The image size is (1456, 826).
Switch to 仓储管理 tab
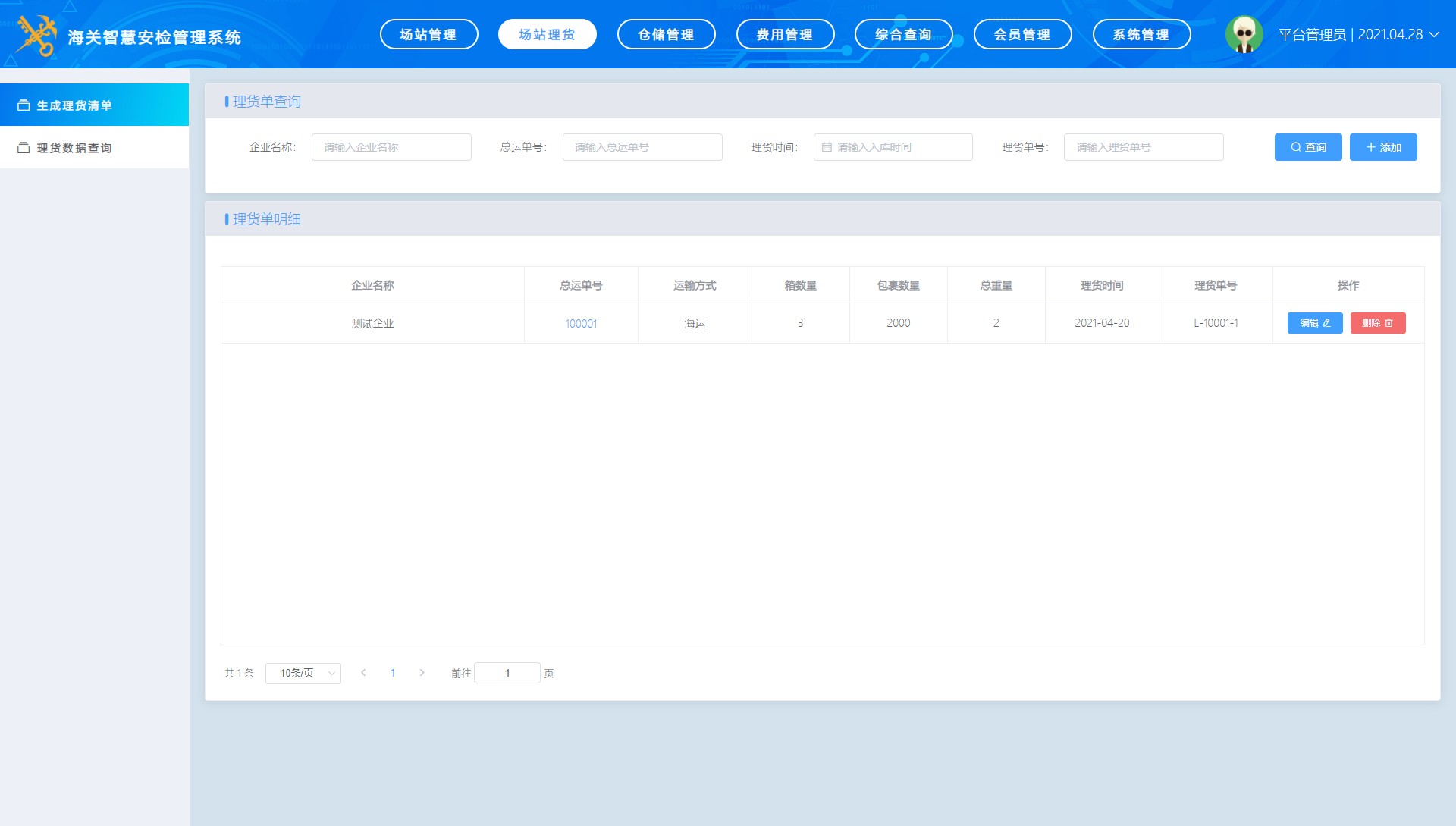pyautogui.click(x=666, y=35)
